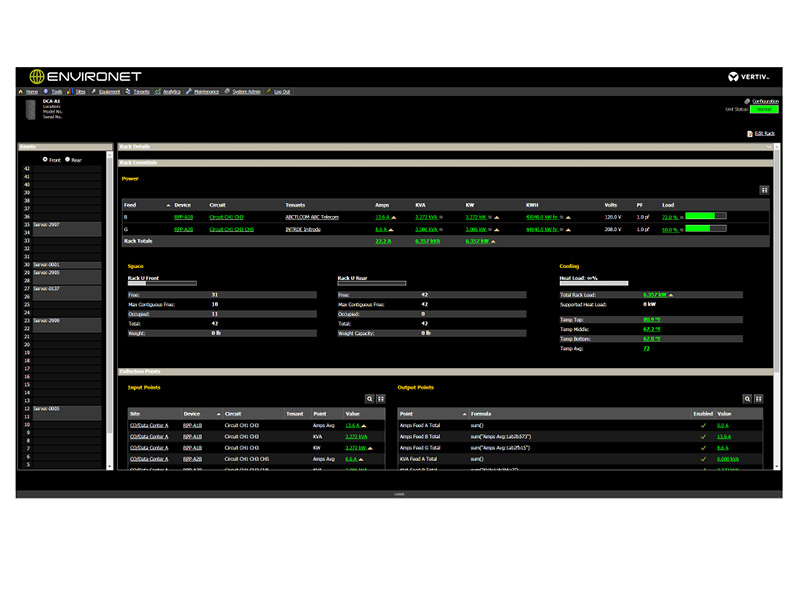Screen dimensions: 800x600
Task: Click column grid icon above Input Points
Action: point(380,398)
